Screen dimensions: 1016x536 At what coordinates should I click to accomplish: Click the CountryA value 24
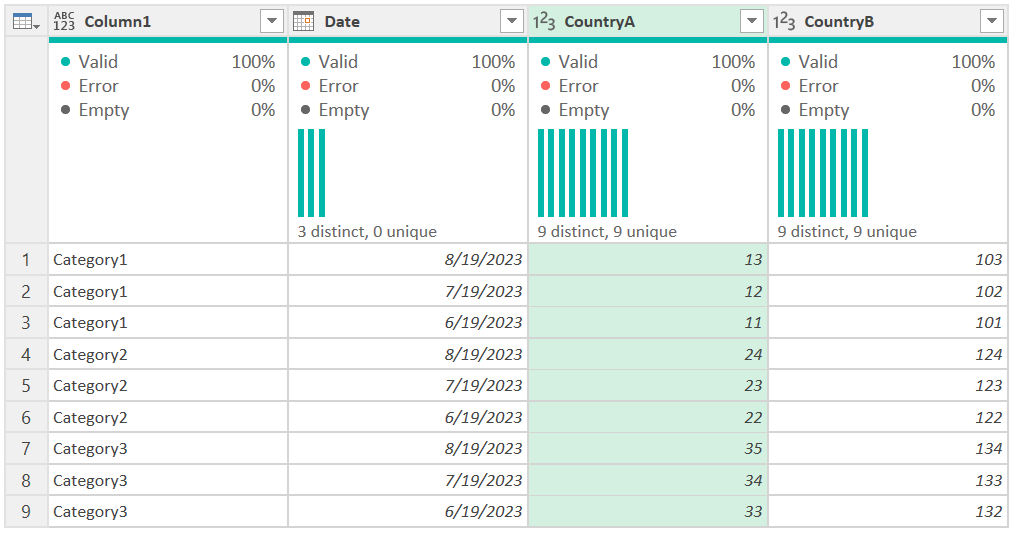[648, 355]
